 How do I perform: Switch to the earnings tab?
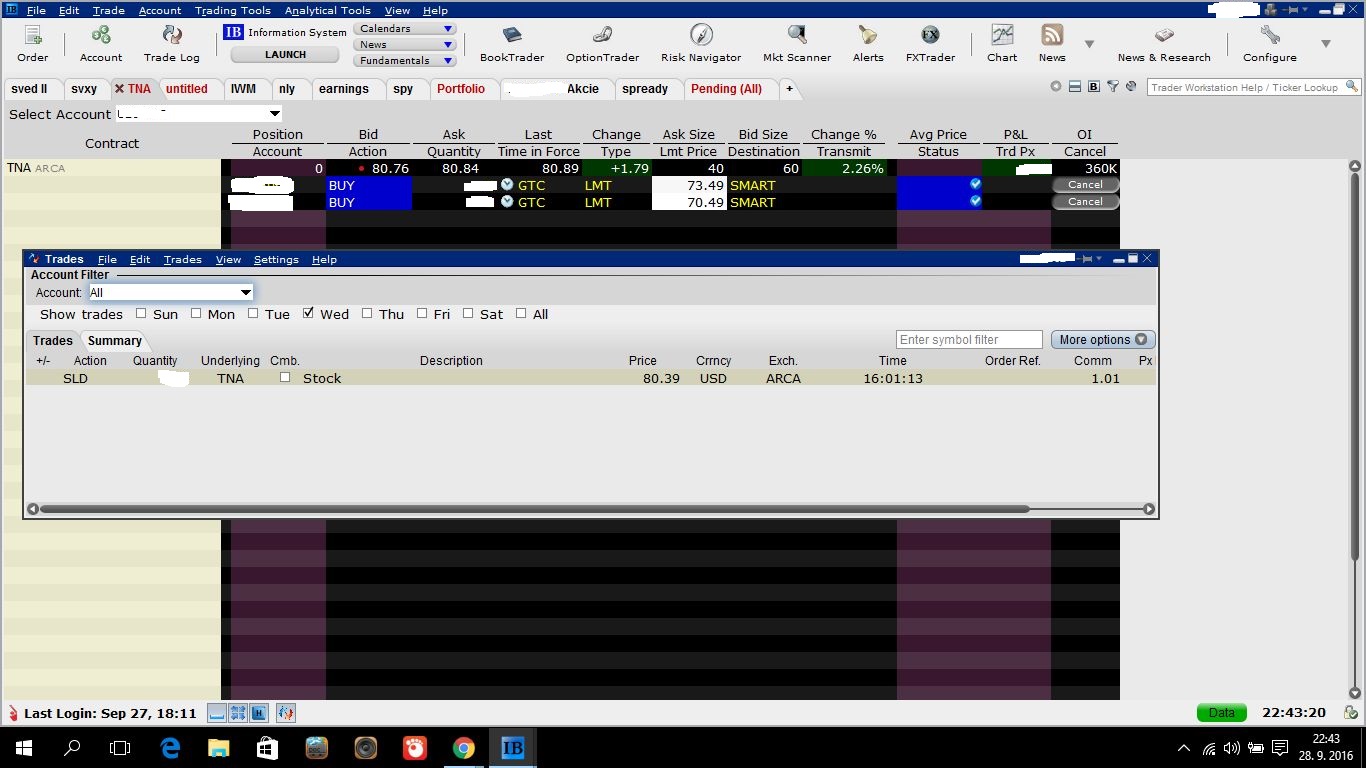344,89
